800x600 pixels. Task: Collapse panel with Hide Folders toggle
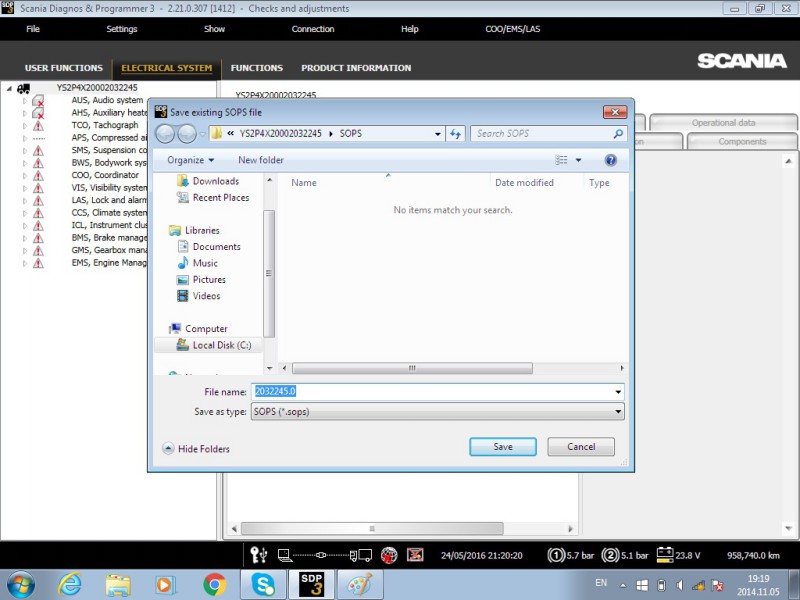(196, 448)
